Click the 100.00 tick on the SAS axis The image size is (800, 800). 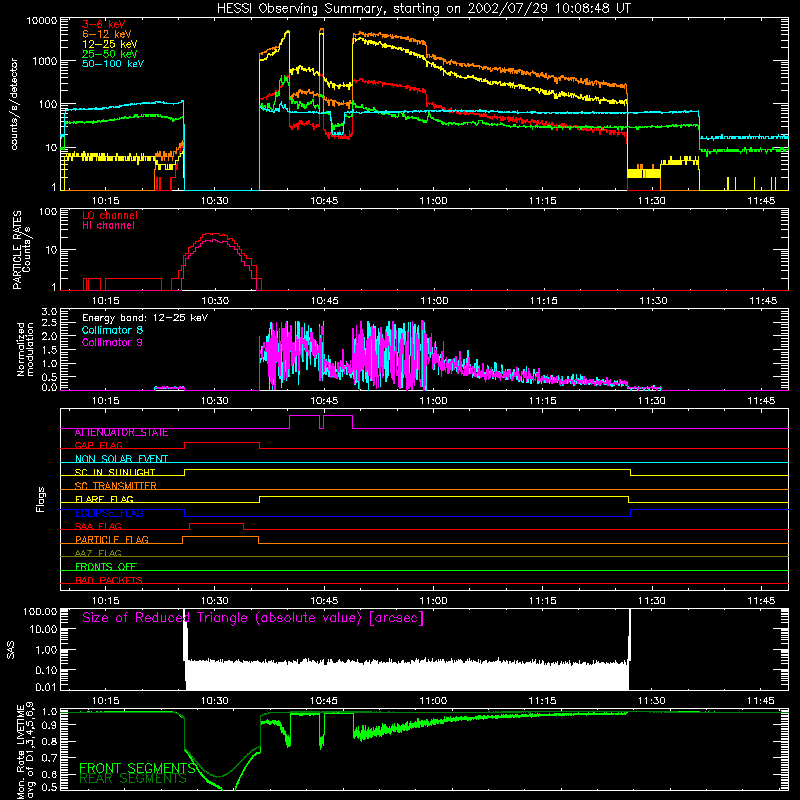tap(40, 612)
